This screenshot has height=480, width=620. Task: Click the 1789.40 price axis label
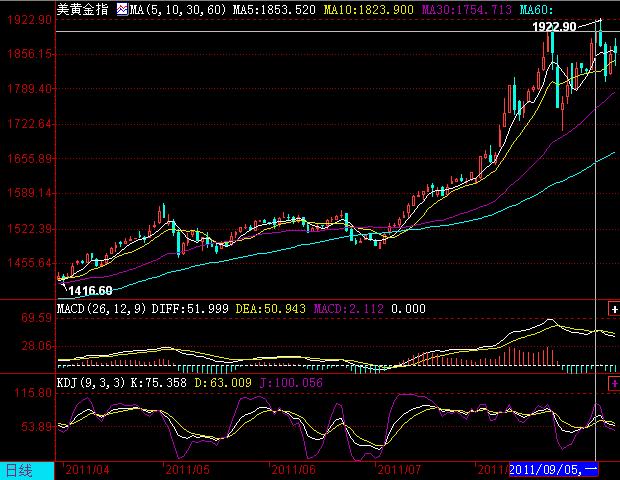click(30, 89)
